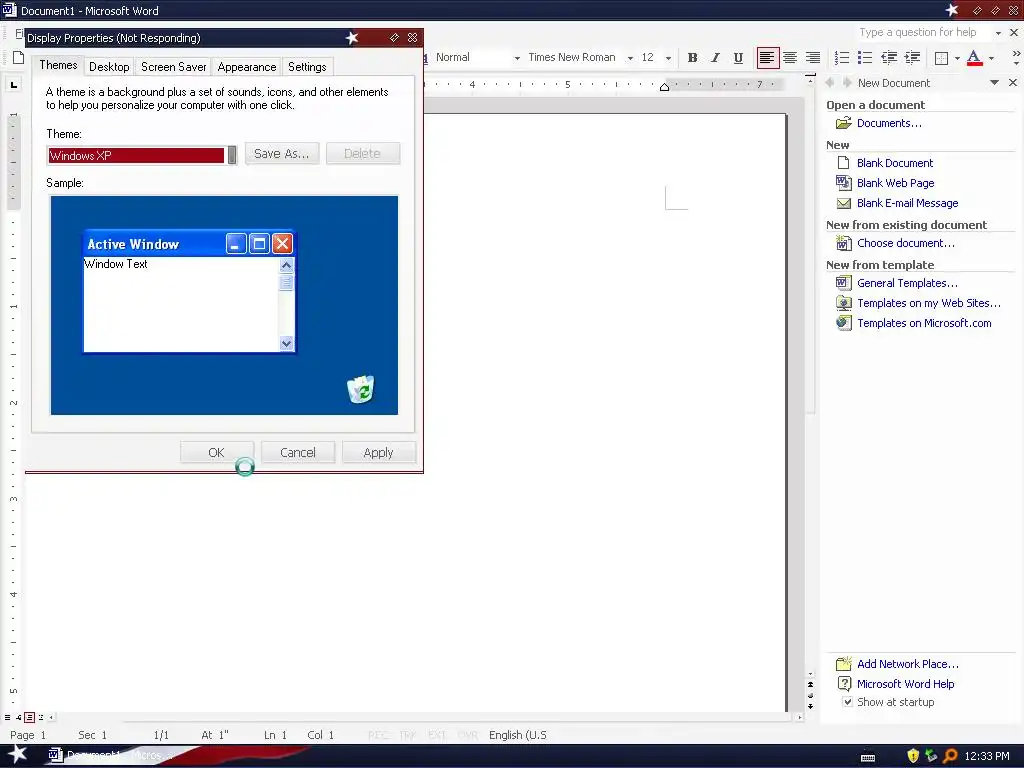Open the Documents... link
Viewport: 1024px width, 768px height.
889,123
